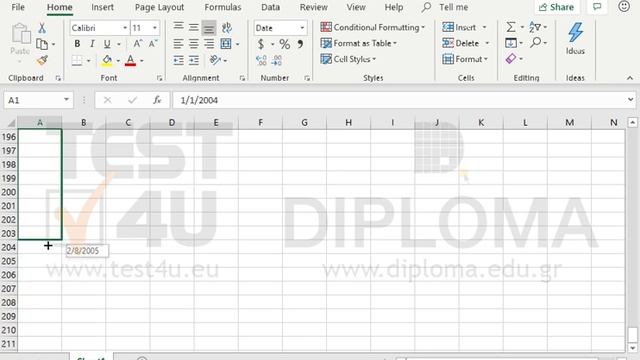Viewport: 640px width, 360px height.
Task: Open Cell Styles gallery
Action: (x=348, y=59)
